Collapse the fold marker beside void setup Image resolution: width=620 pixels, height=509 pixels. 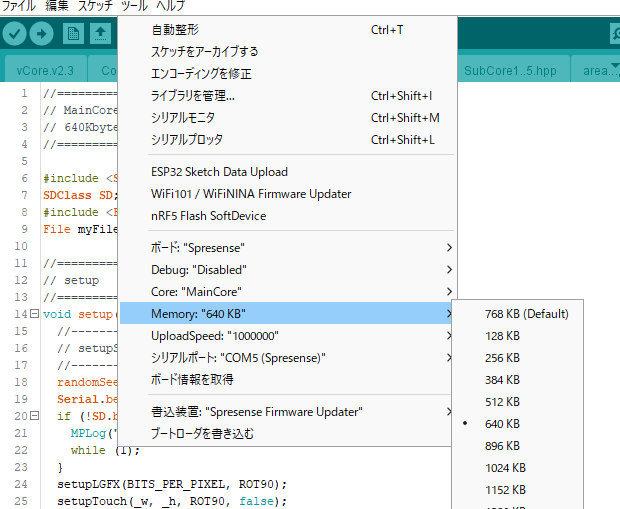pyautogui.click(x=36, y=314)
